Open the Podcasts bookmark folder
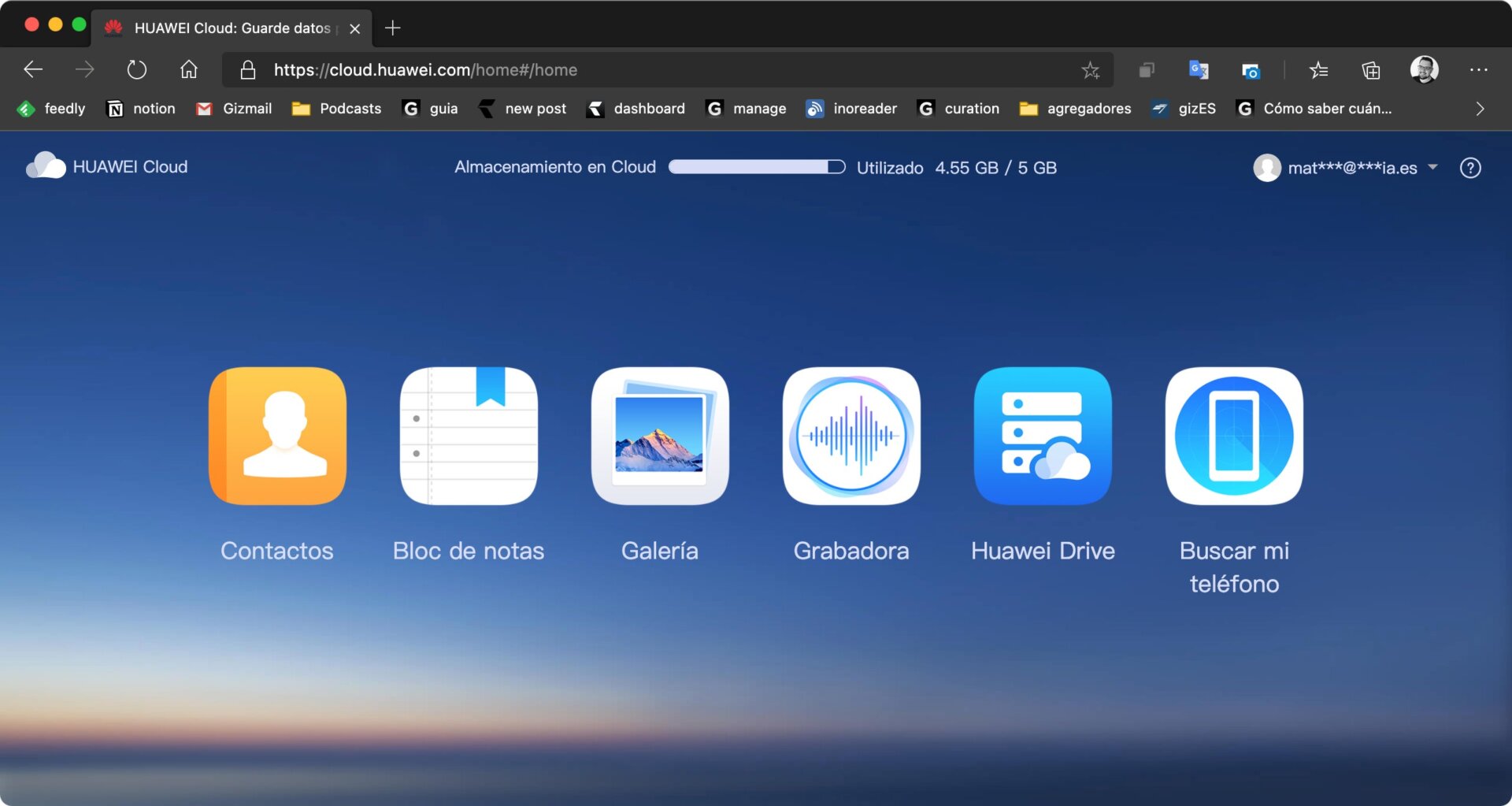 (x=337, y=109)
